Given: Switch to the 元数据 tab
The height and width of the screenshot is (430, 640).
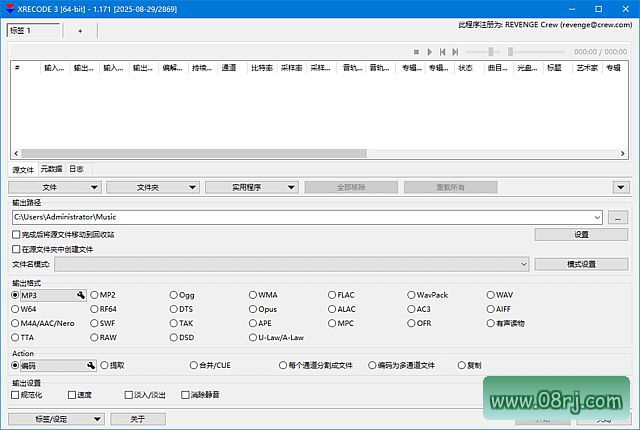Looking at the screenshot, I should click(51, 169).
